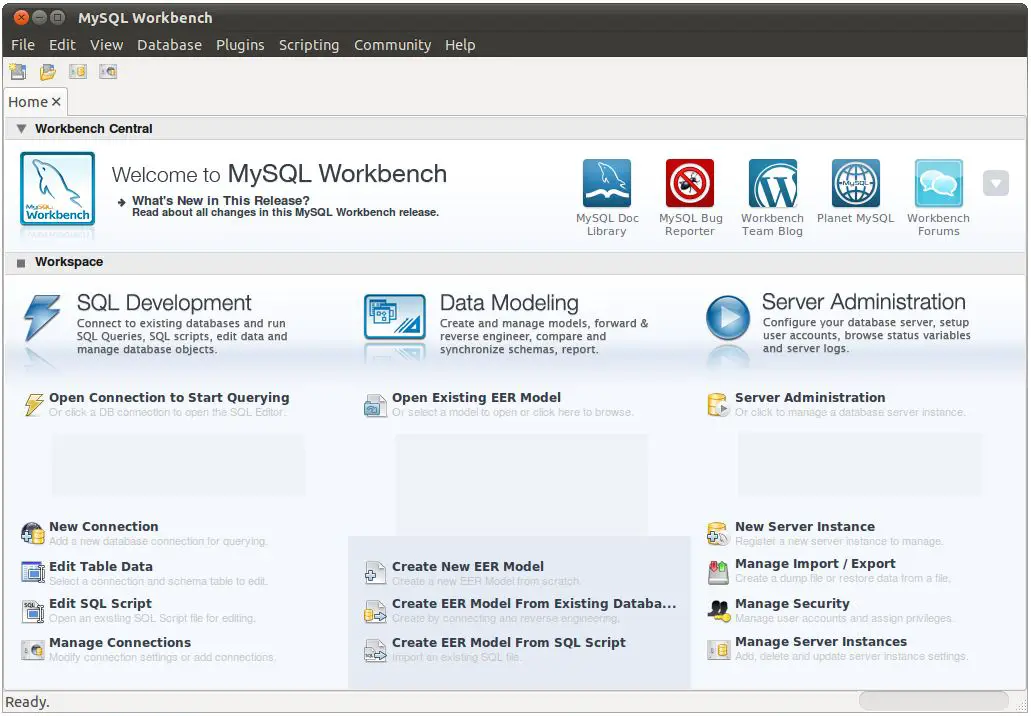Viewport: 1031px width, 716px height.
Task: Select Create New EER Model
Action: point(467,567)
